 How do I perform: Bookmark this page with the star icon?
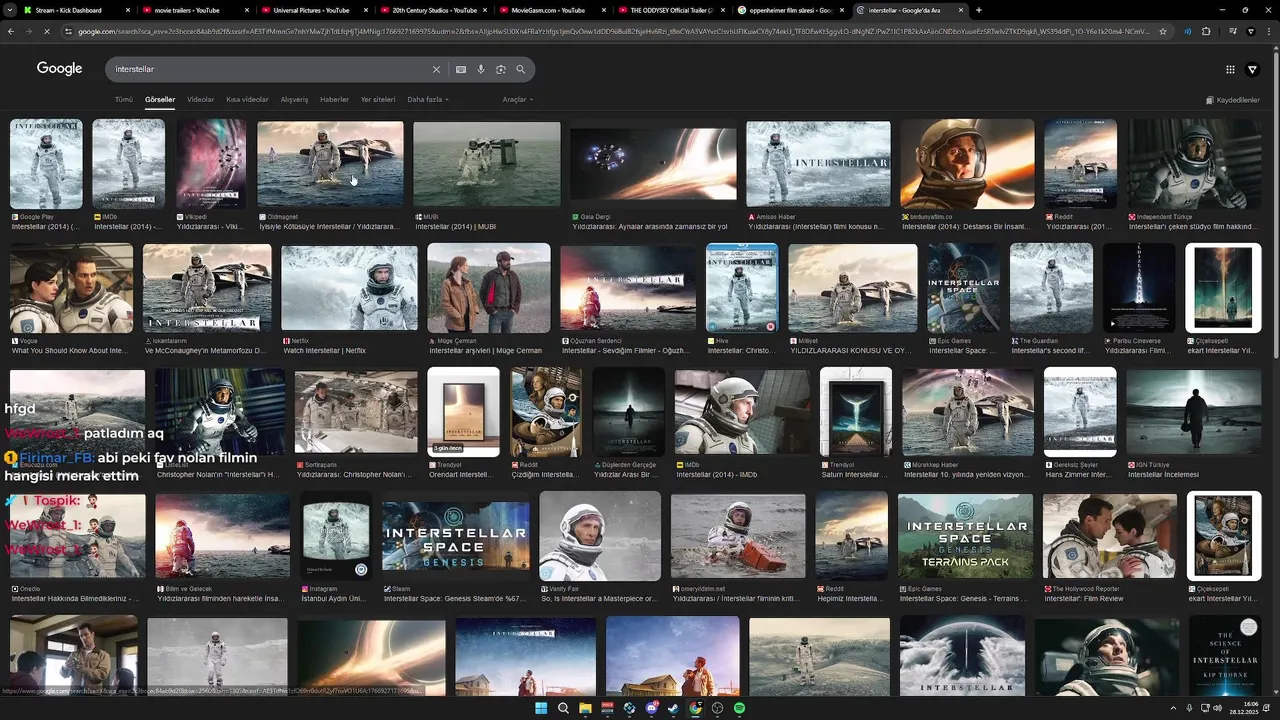1163,31
